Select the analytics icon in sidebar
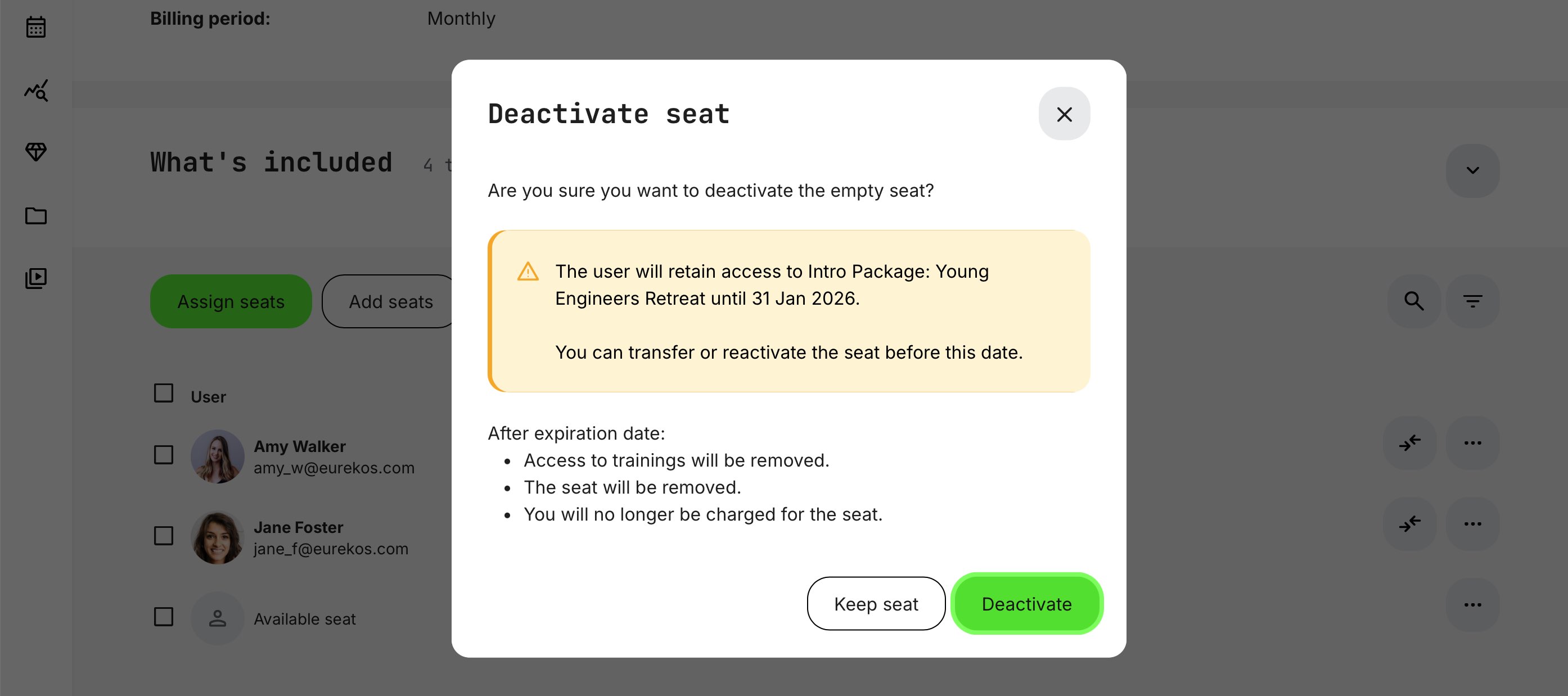Screen dimensions: 1568x696 (36, 91)
